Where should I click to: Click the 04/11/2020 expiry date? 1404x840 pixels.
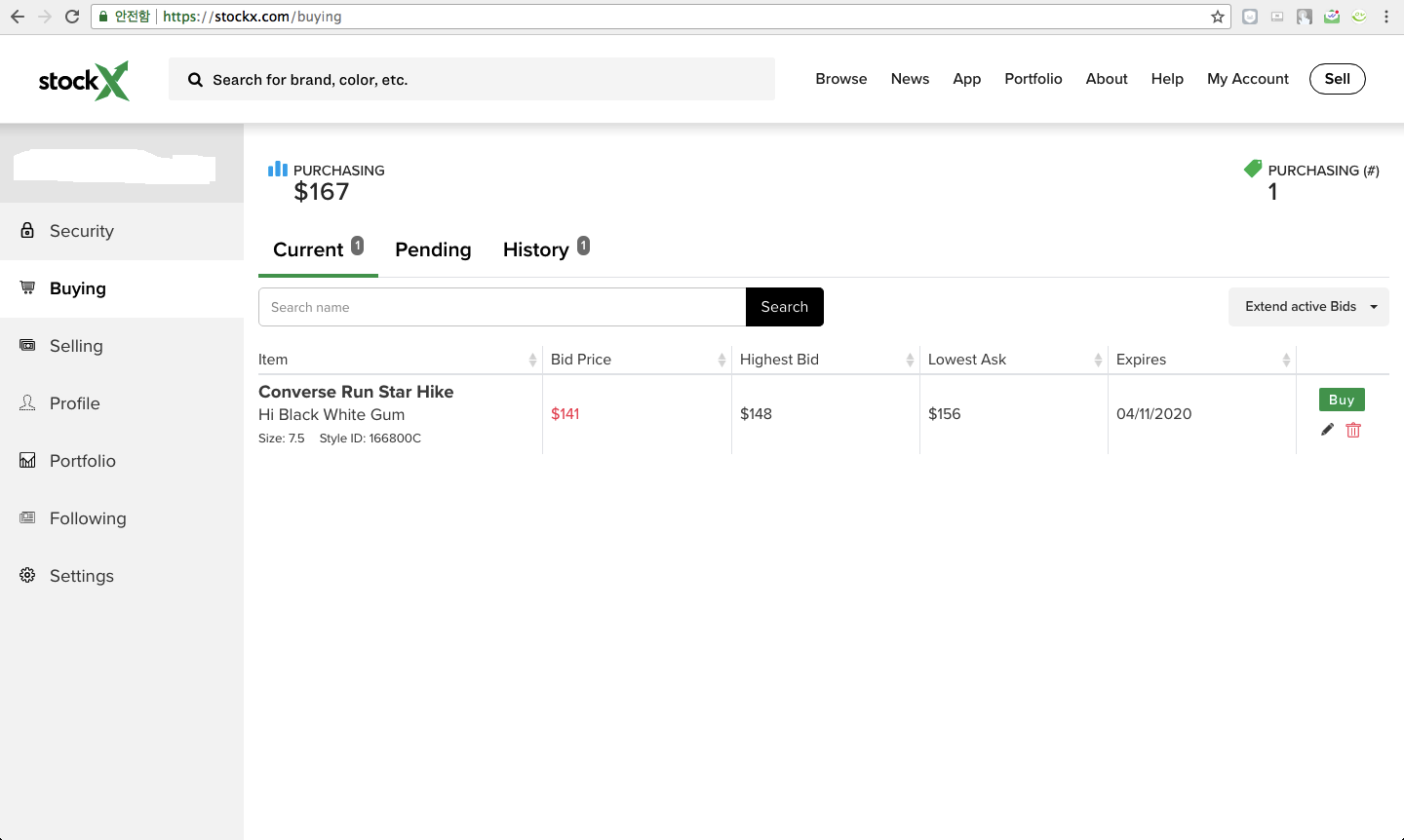click(1154, 414)
